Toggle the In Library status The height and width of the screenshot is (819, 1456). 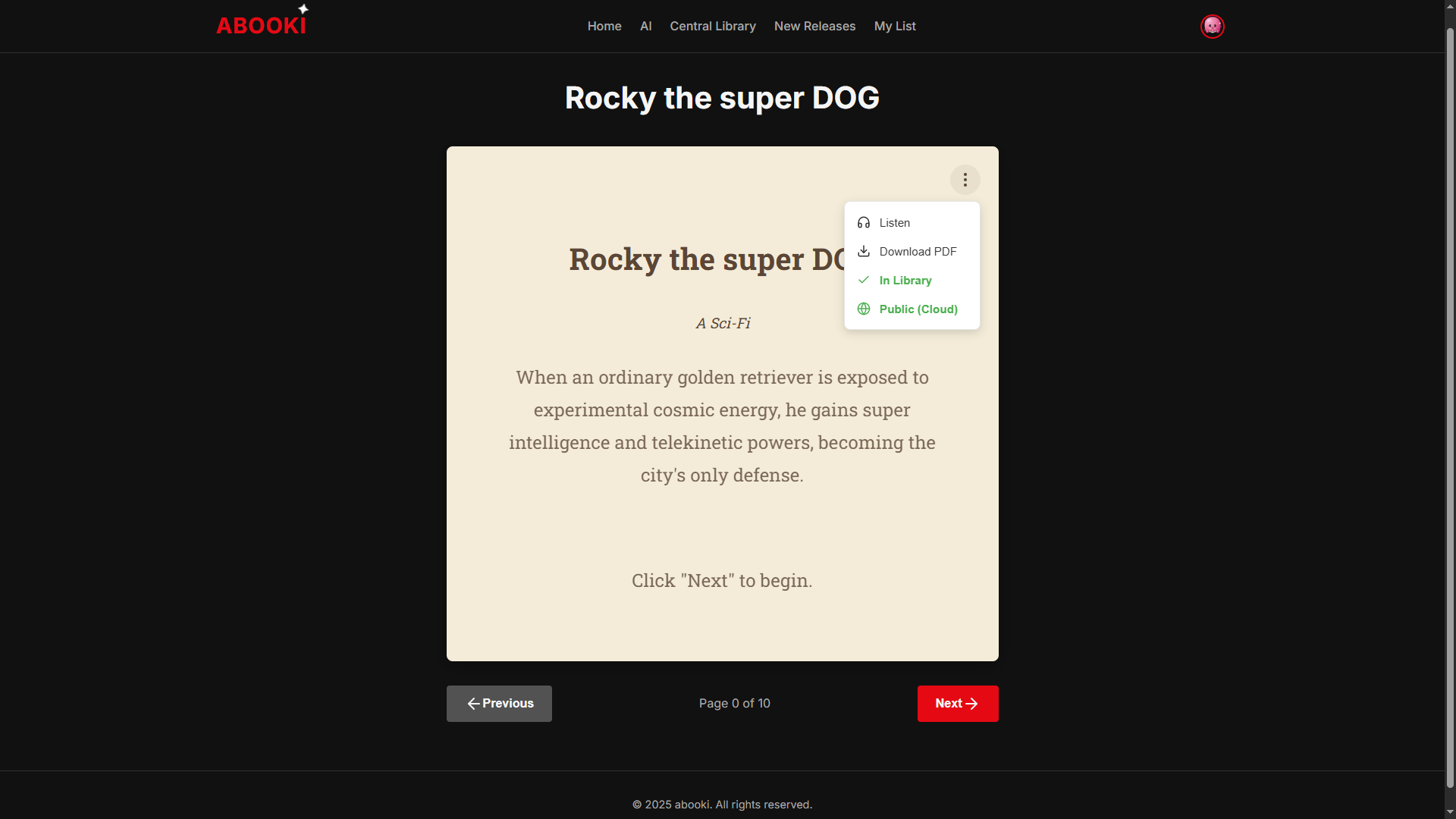(x=905, y=280)
